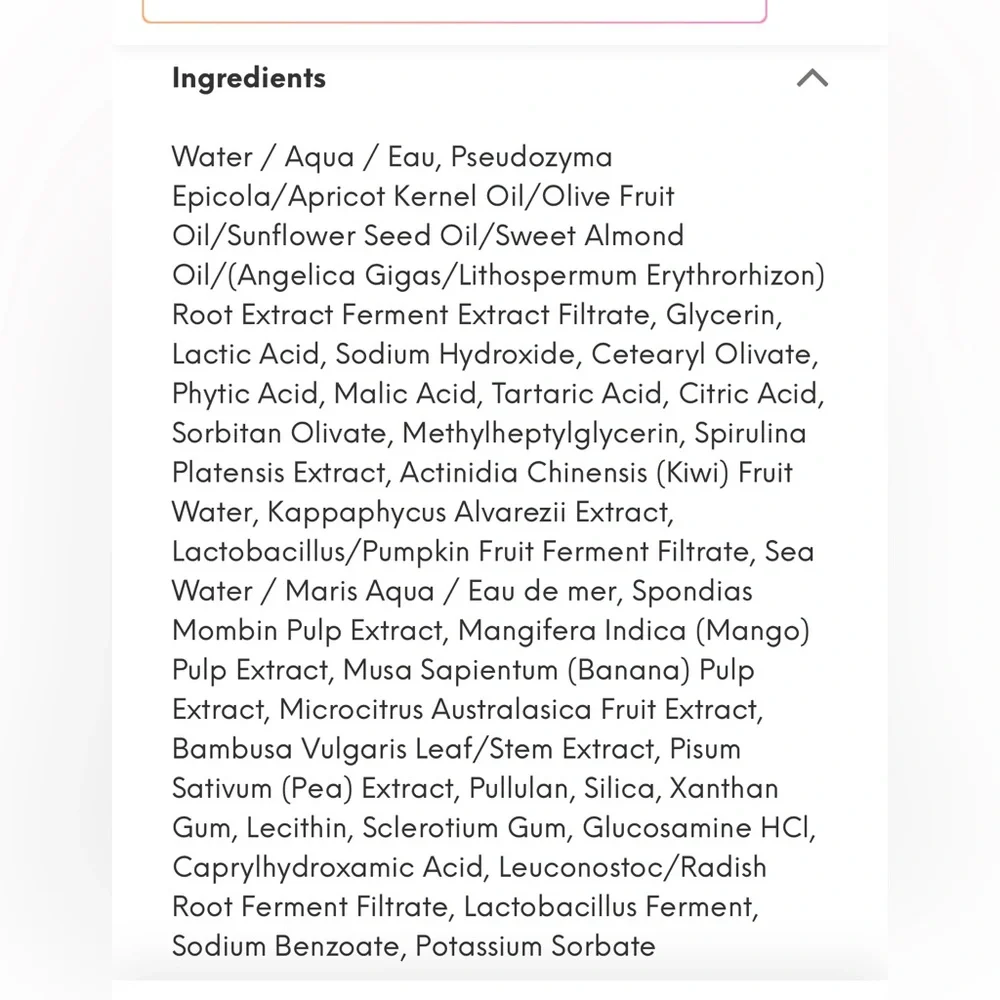Click the word "Pseudozyma" in the list
Image resolution: width=1000 pixels, height=1000 pixels.
pyautogui.click(x=531, y=158)
